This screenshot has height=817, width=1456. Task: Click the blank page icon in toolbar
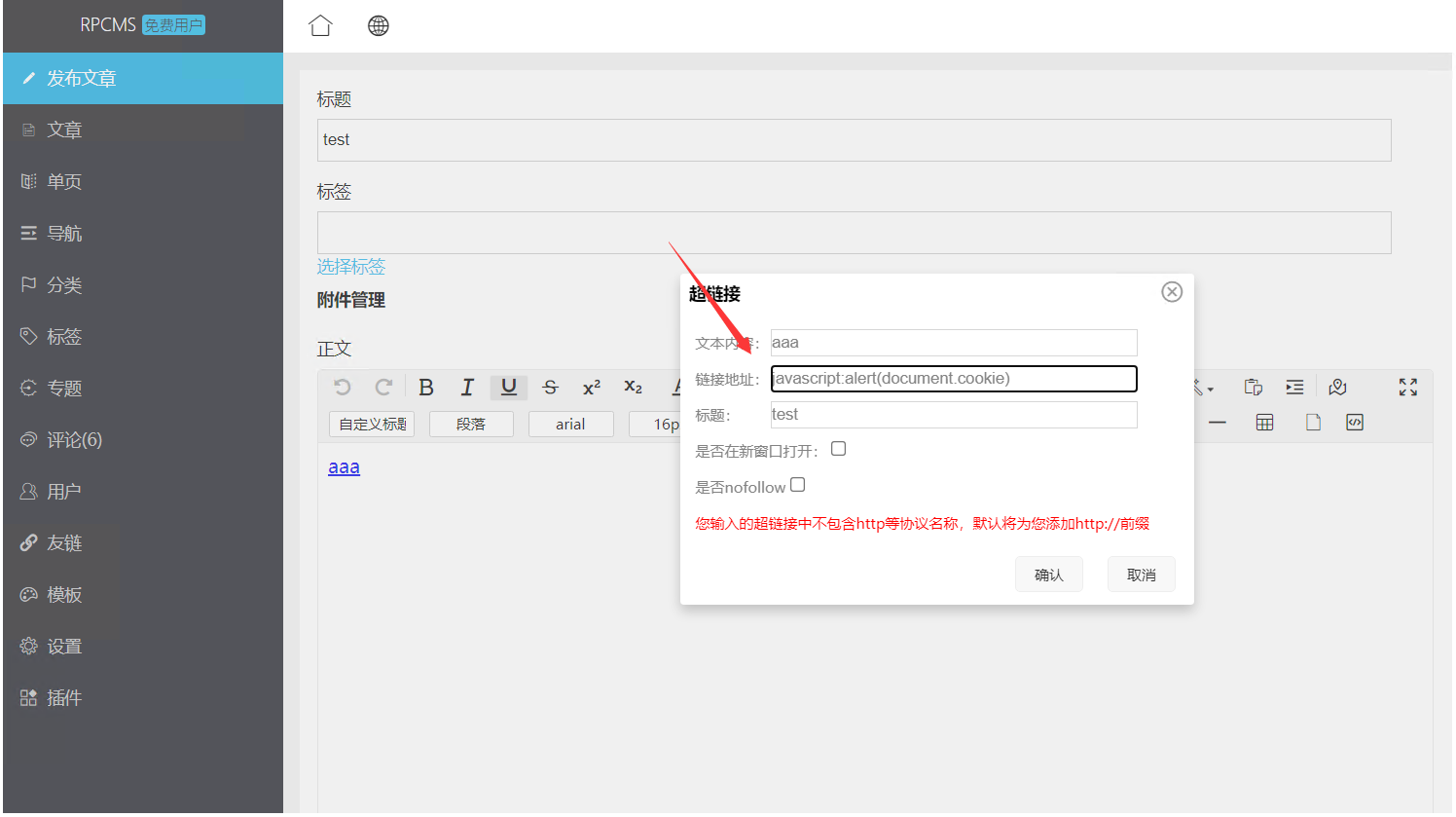click(x=1313, y=423)
